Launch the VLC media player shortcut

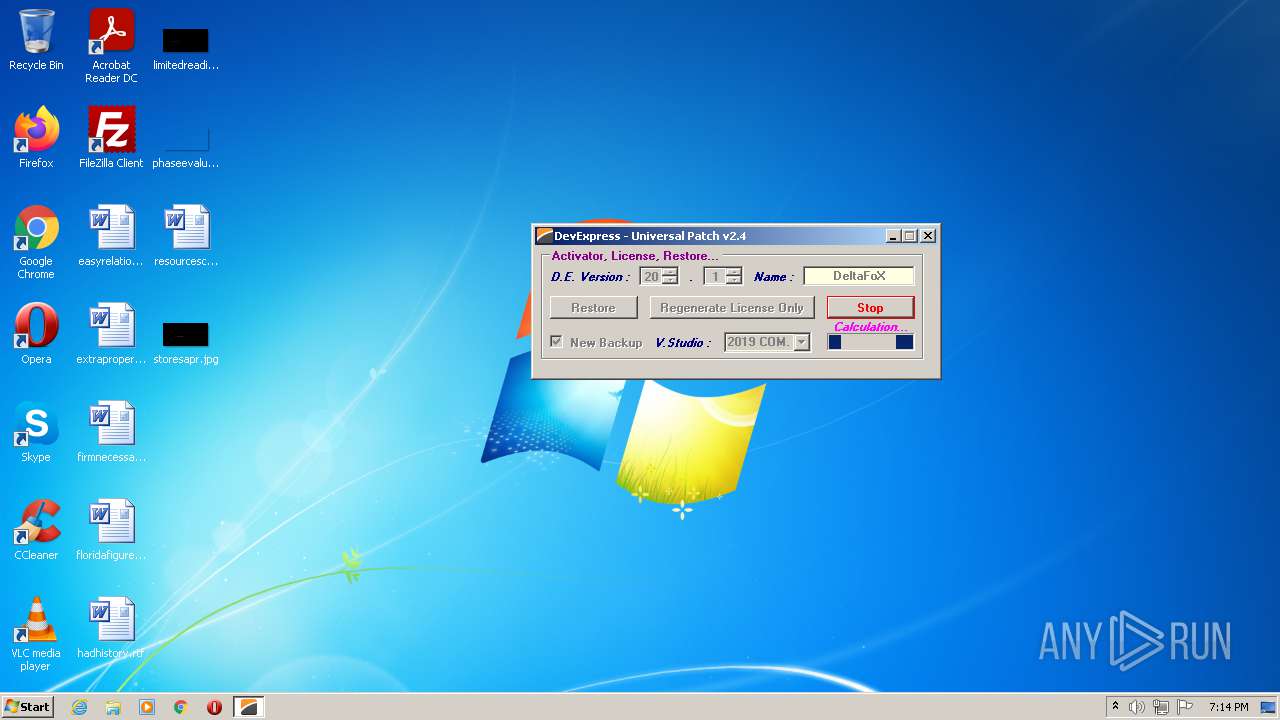coord(36,634)
